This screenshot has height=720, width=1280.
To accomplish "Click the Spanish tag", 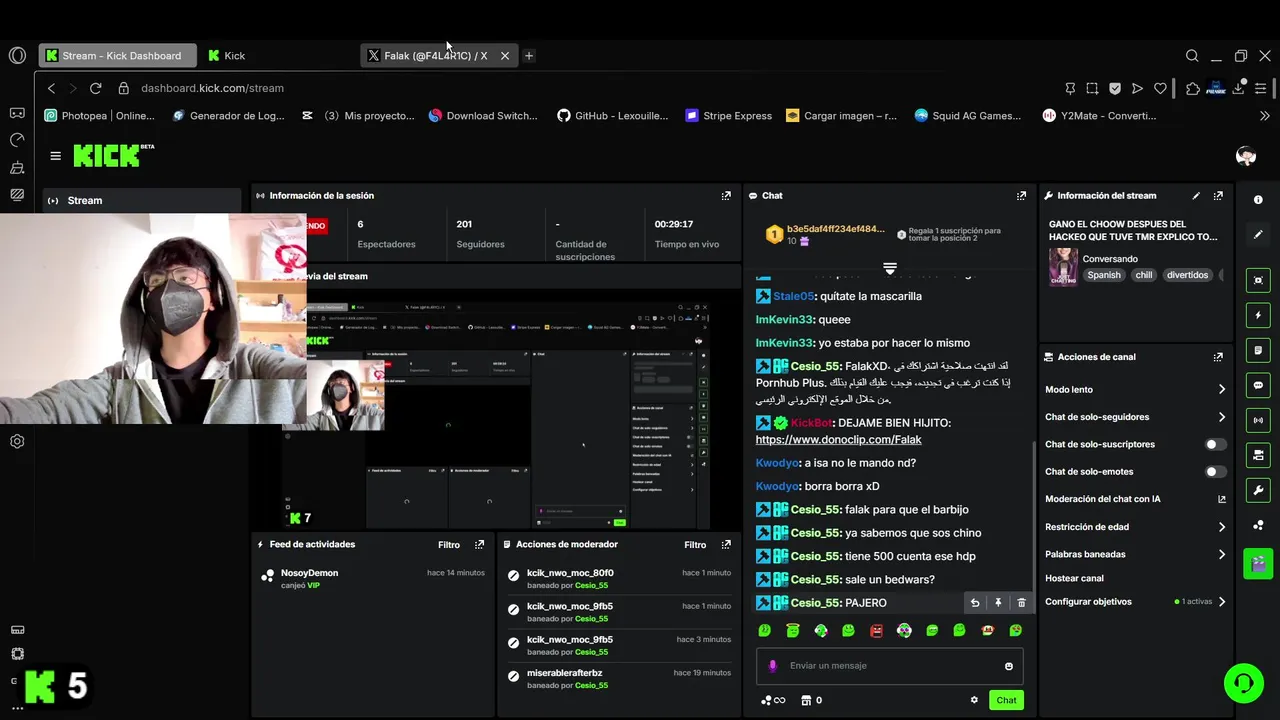I will (1104, 275).
